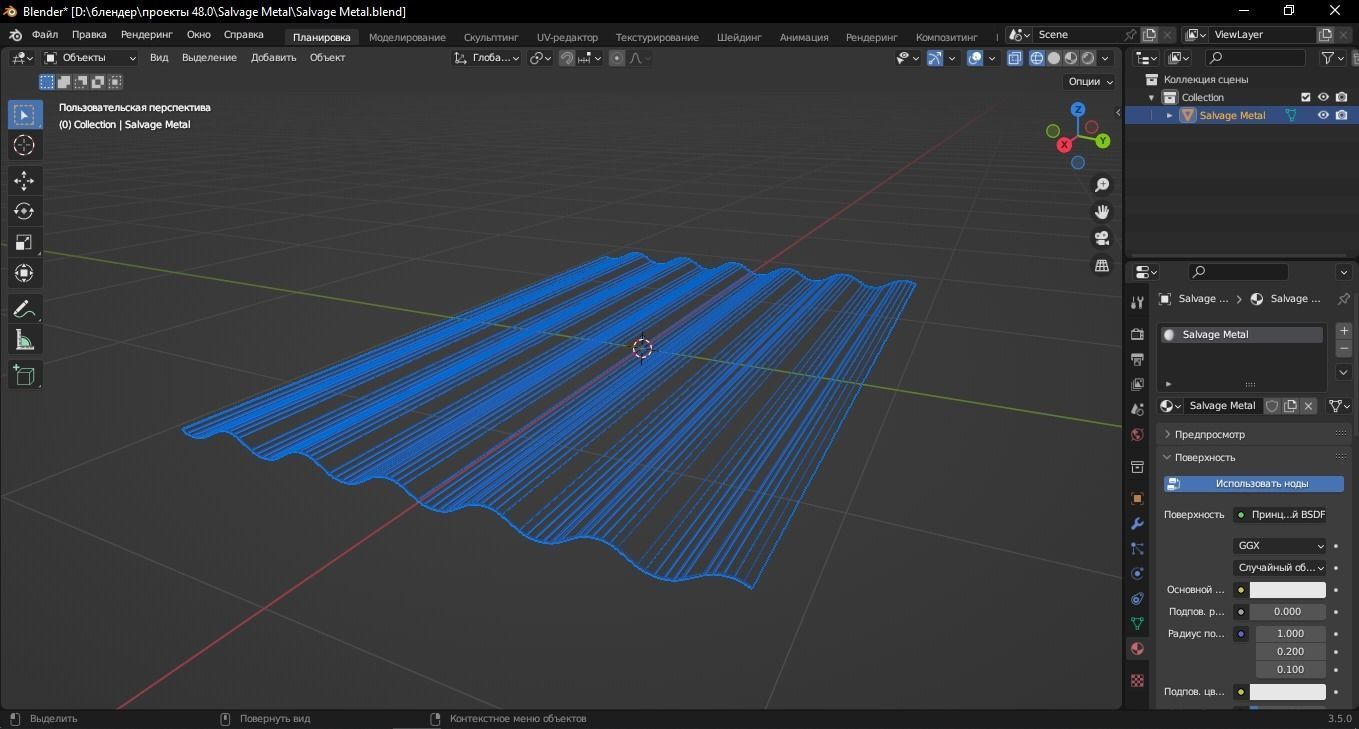Toggle viewport gizmos display
This screenshot has width=1359, height=729.
pos(934,58)
